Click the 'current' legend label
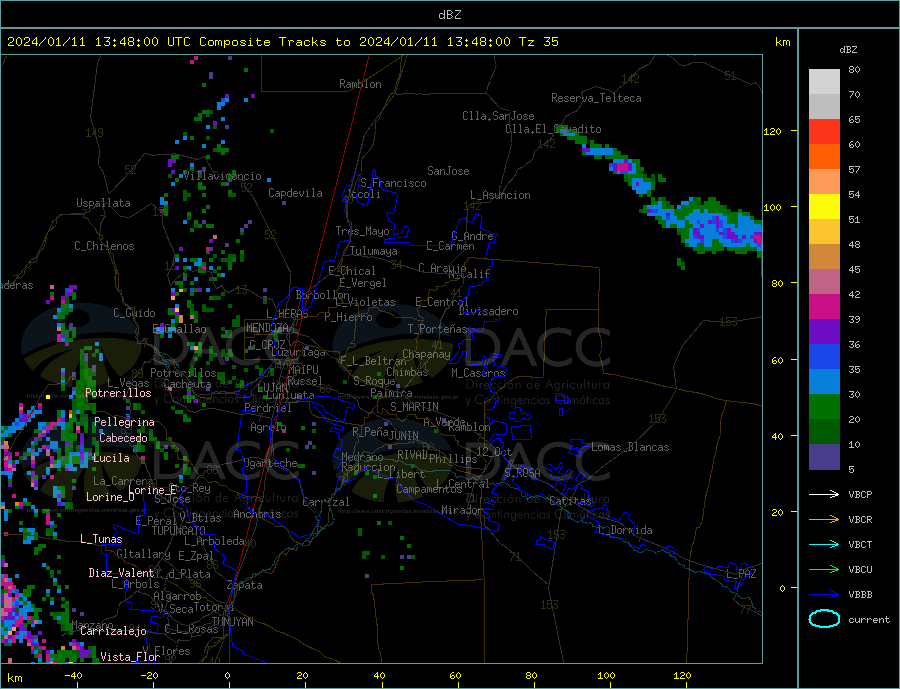The image size is (900, 689). 868,620
